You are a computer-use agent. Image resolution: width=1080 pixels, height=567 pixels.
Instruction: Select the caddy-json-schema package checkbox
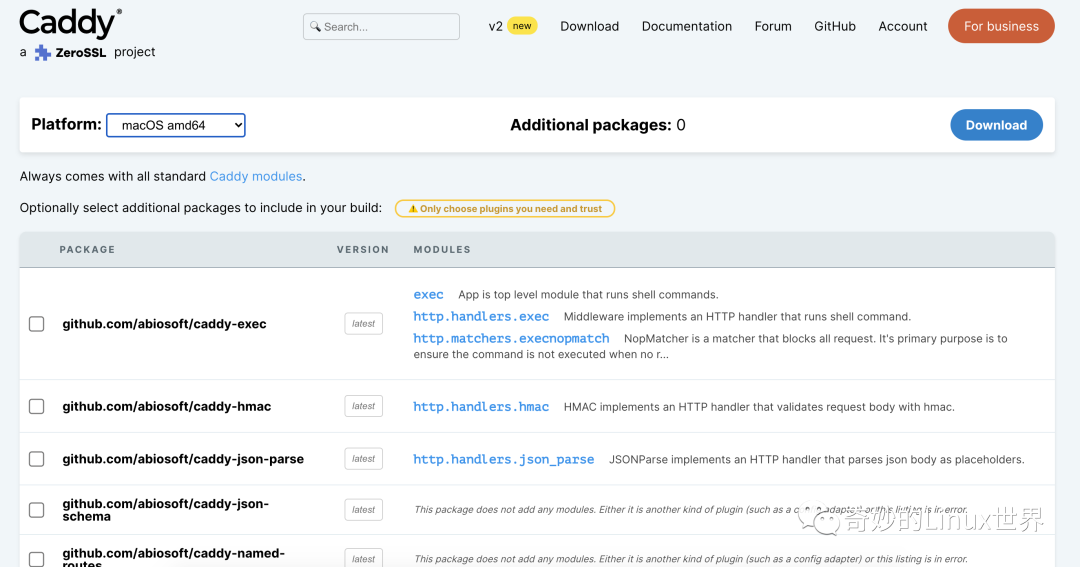[x=37, y=510]
